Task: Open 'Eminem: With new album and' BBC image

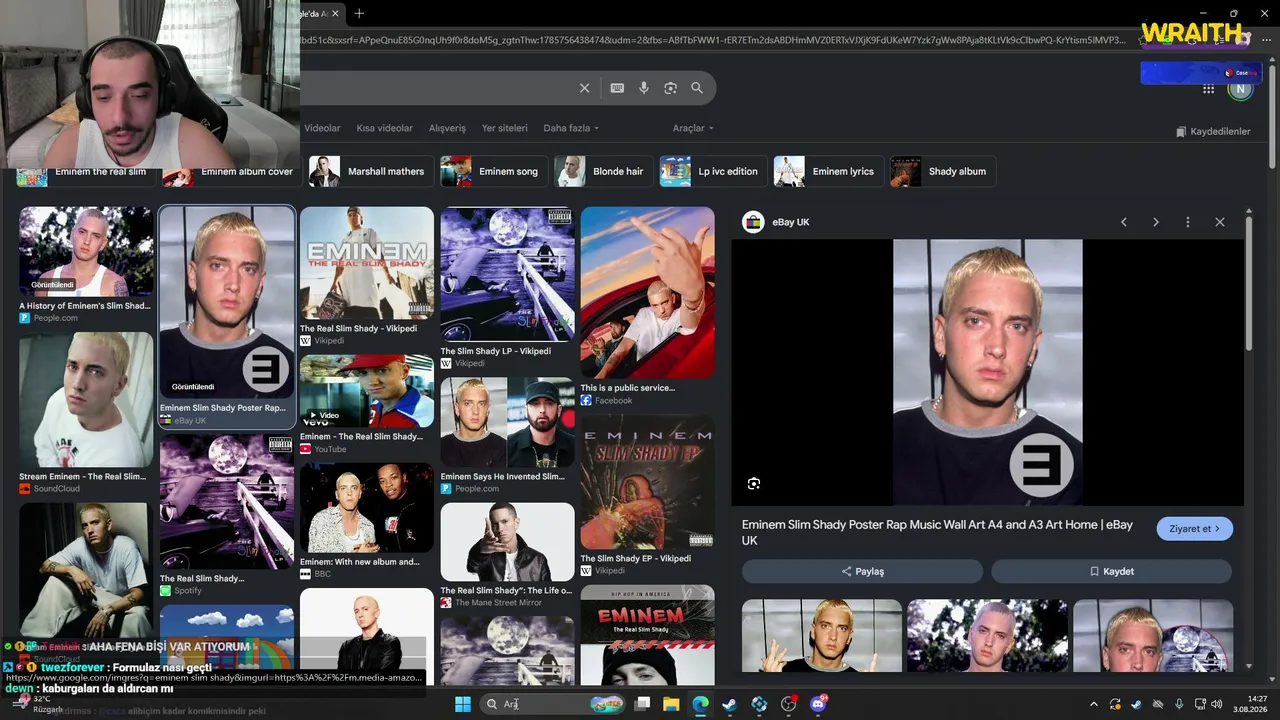Action: click(x=367, y=509)
